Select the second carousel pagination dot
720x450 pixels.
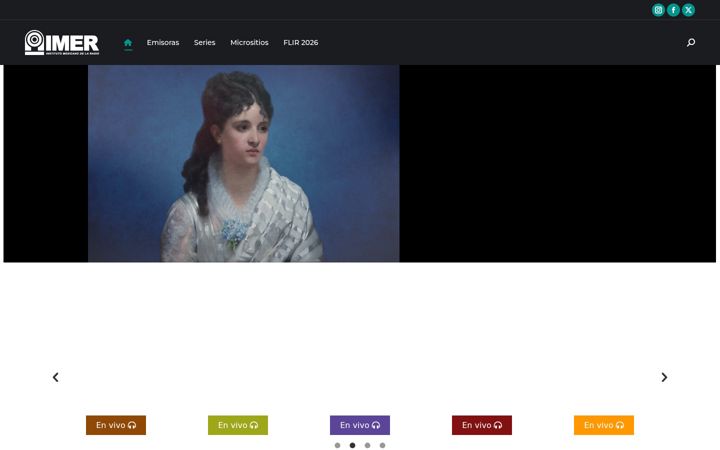pos(352,445)
